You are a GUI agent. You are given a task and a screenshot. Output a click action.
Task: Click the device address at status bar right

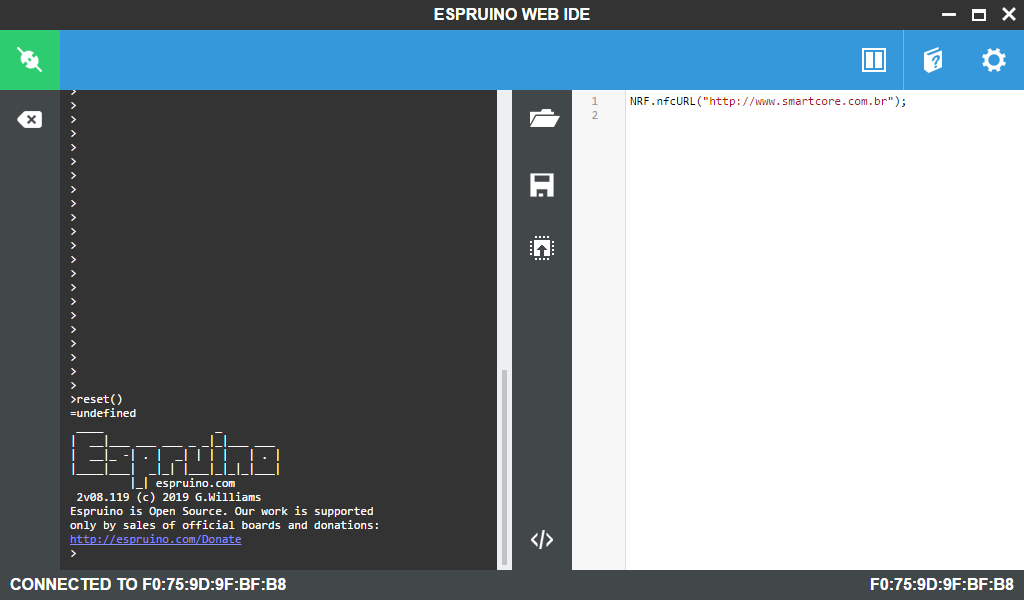coord(942,584)
